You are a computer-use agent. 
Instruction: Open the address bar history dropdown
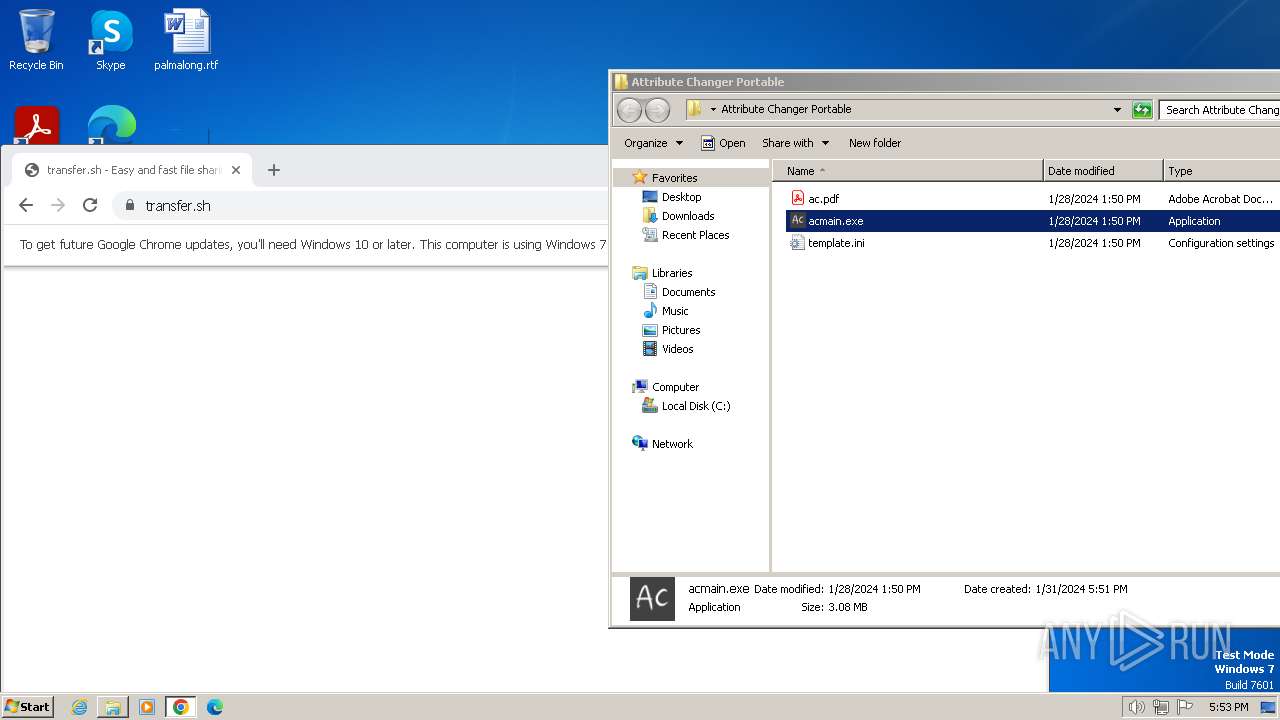[x=1117, y=110]
